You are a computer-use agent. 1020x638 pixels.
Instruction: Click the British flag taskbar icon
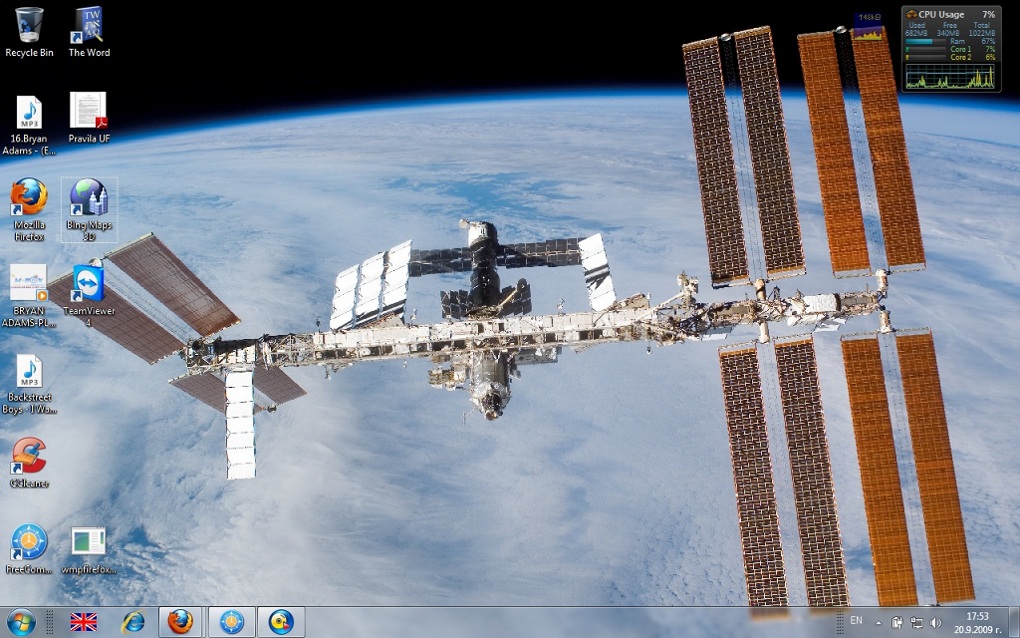pos(83,622)
